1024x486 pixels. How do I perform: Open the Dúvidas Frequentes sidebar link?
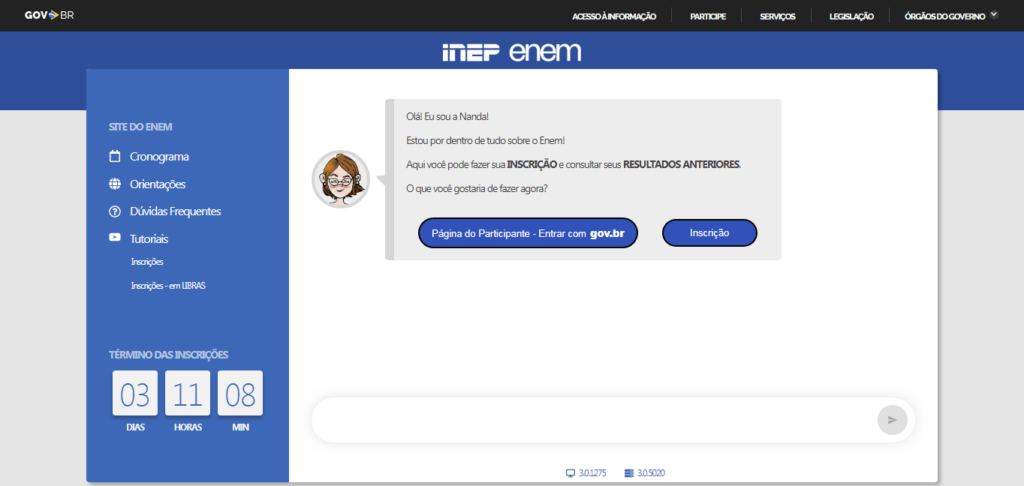click(175, 212)
